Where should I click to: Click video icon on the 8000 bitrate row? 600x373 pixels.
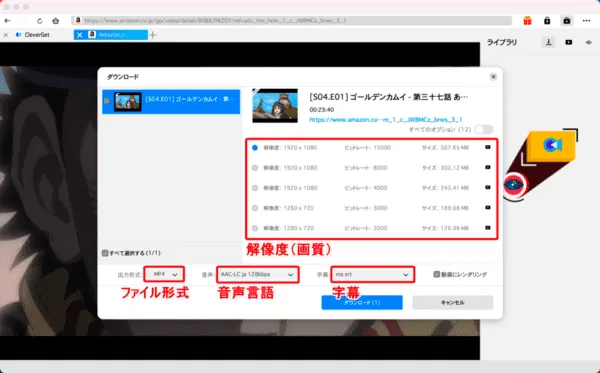tap(488, 167)
